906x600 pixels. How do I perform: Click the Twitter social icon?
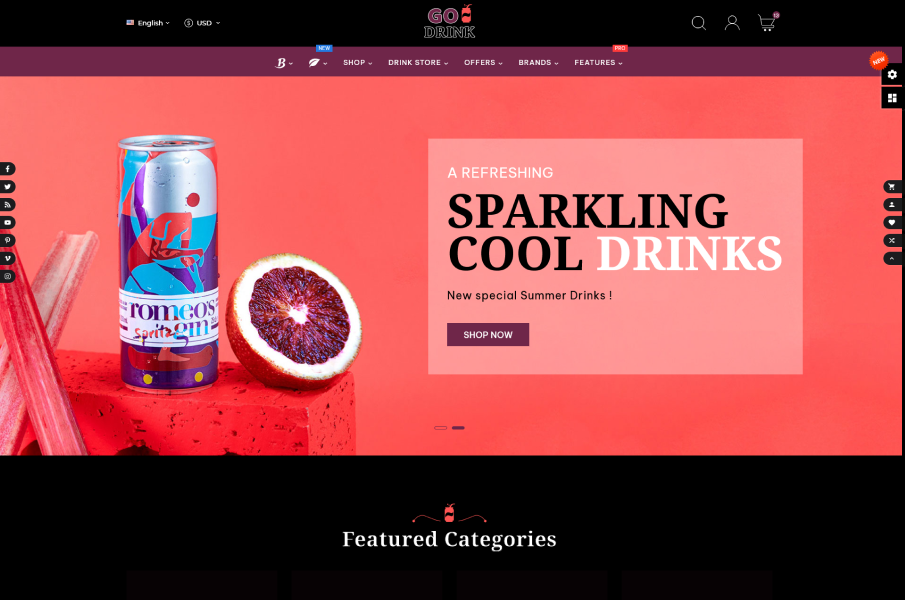pyautogui.click(x=8, y=187)
